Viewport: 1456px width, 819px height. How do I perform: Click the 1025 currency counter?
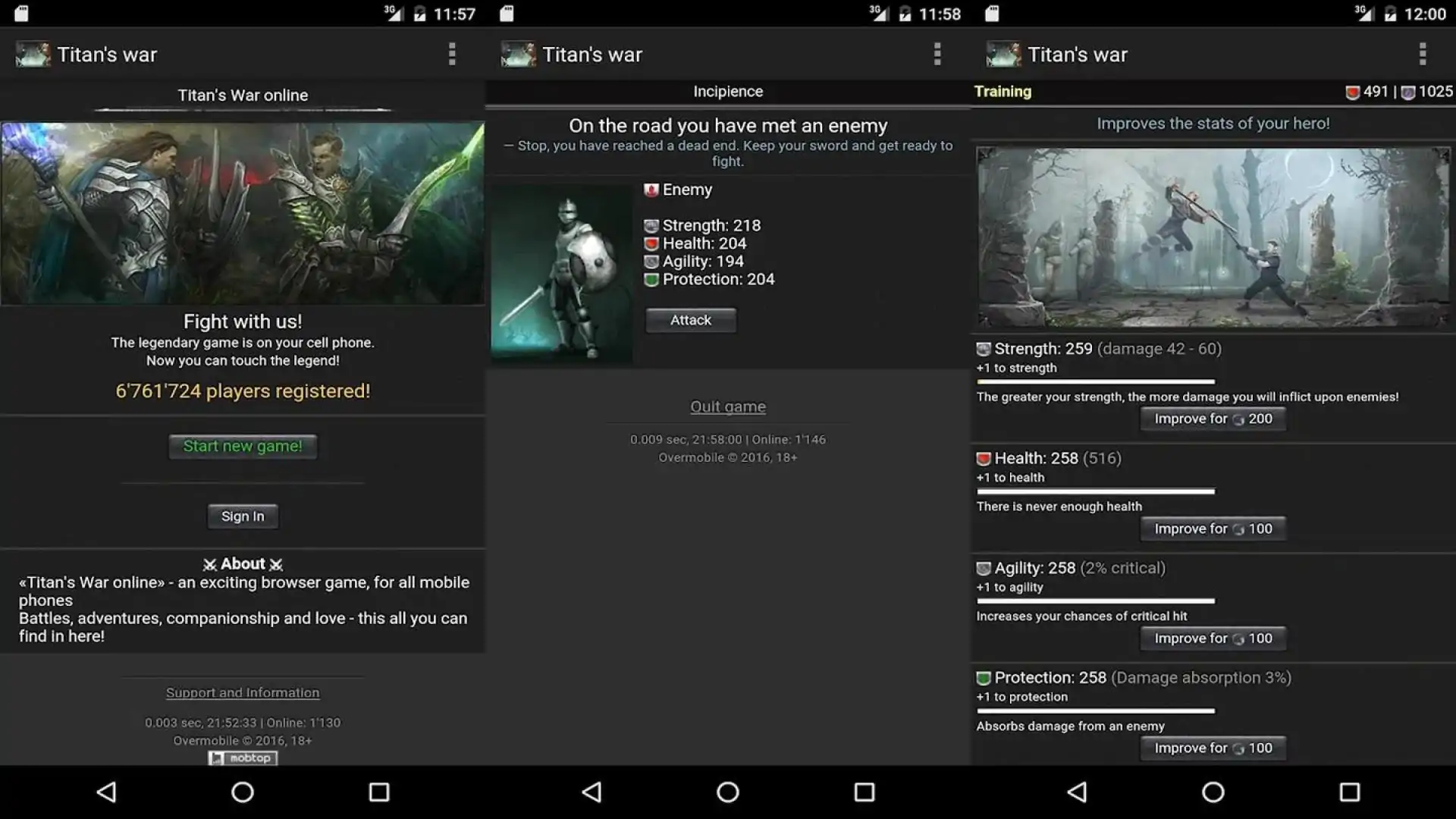point(1427,92)
